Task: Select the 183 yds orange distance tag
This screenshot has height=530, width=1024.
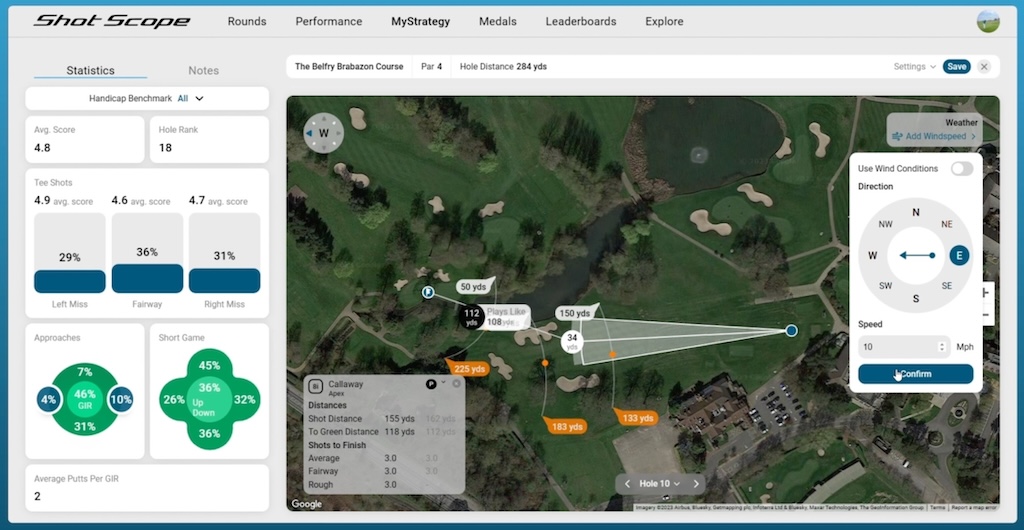Action: click(x=565, y=426)
